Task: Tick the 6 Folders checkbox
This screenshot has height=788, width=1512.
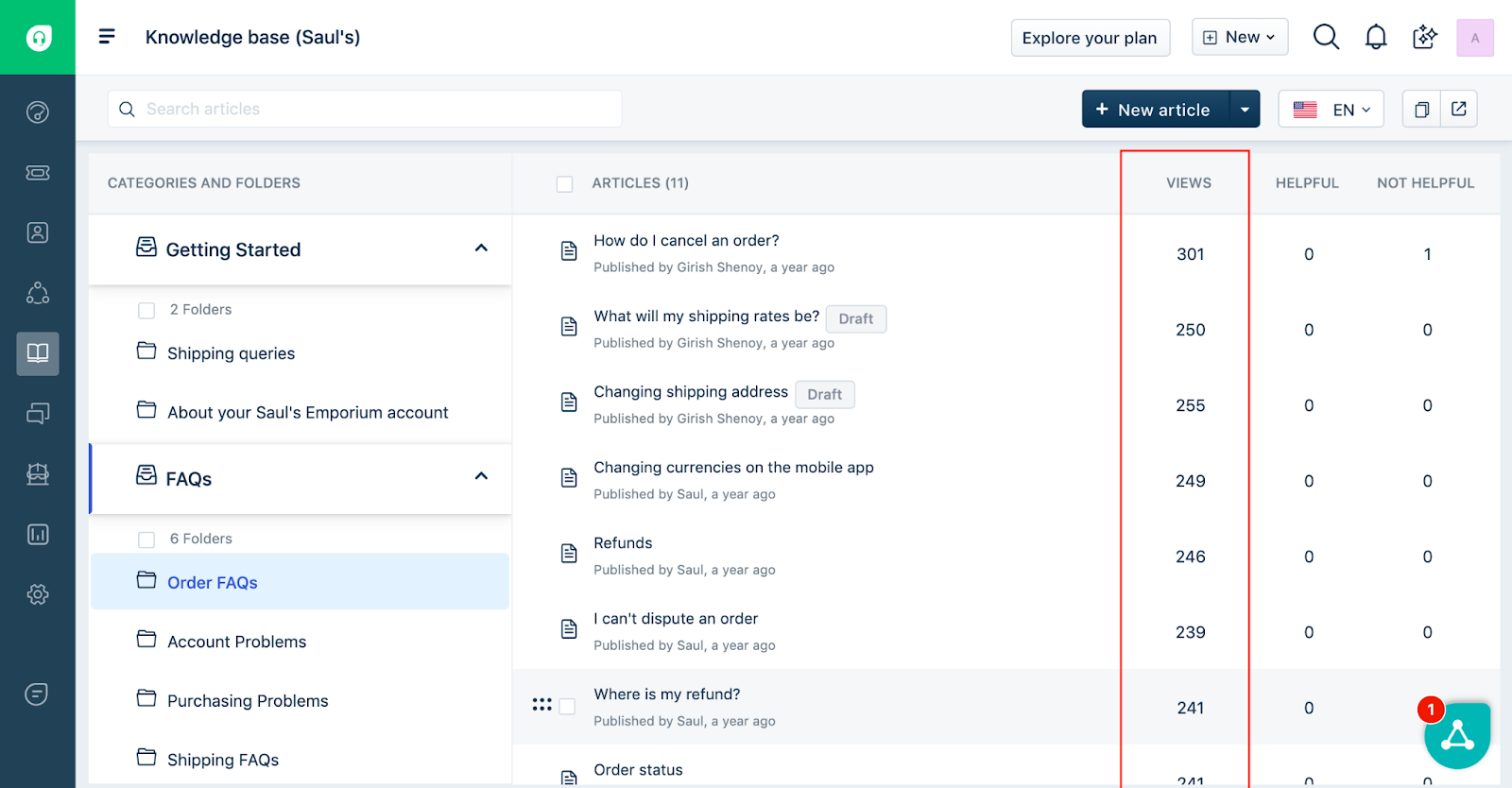Action: coord(146,540)
